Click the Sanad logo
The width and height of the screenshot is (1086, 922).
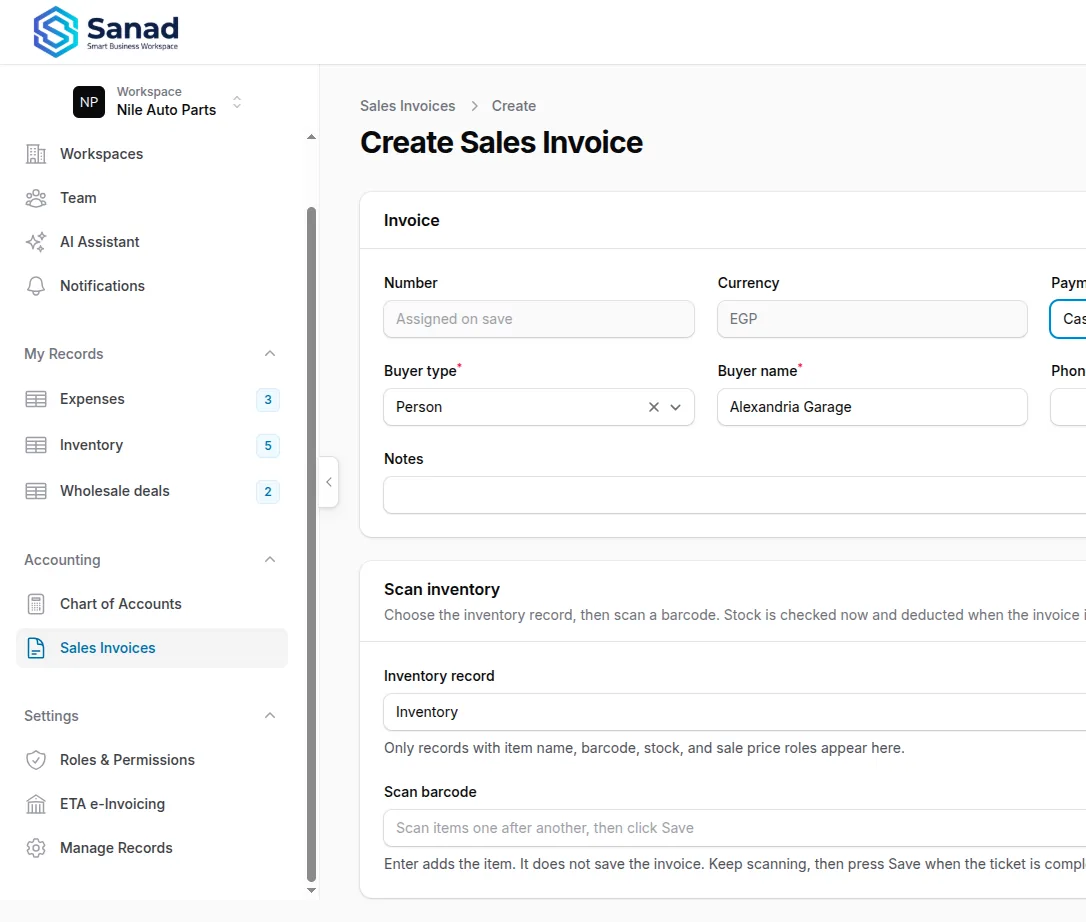click(106, 32)
